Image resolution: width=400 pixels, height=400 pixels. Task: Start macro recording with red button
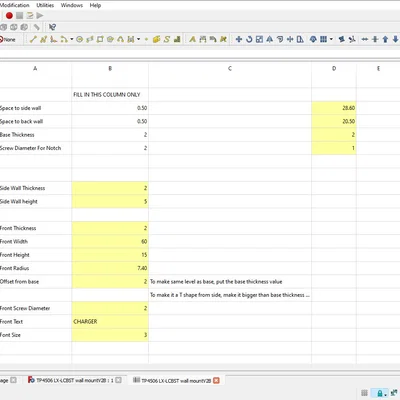(9, 15)
